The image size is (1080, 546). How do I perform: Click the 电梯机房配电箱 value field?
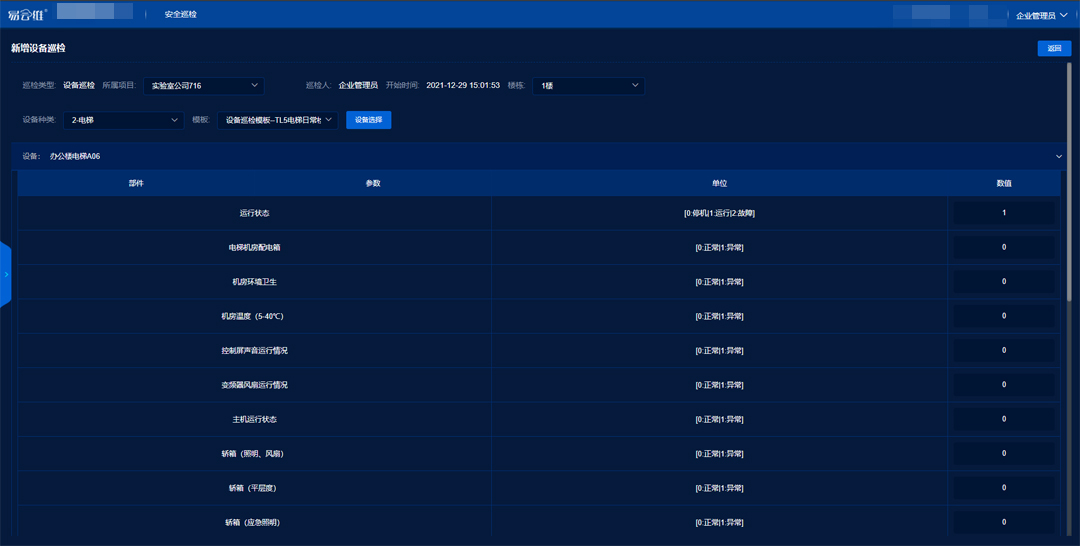[x=1004, y=247]
